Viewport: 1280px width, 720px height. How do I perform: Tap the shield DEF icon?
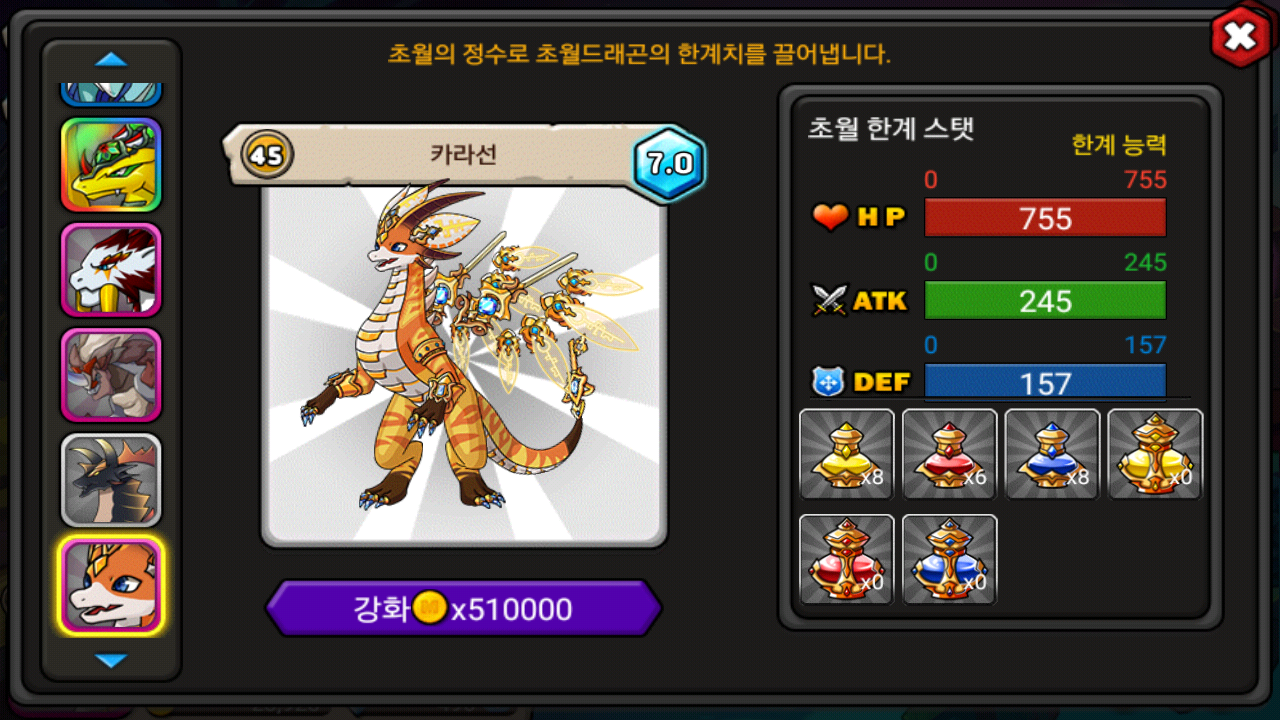coord(829,382)
